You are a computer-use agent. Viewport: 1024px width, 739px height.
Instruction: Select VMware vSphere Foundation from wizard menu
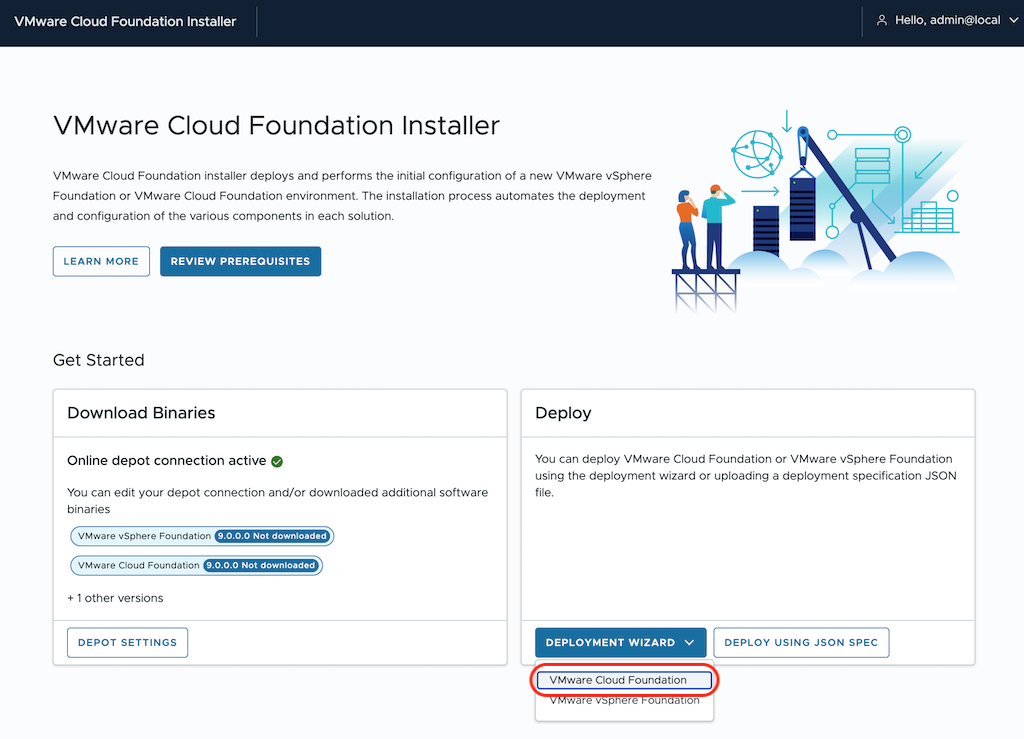(624, 700)
